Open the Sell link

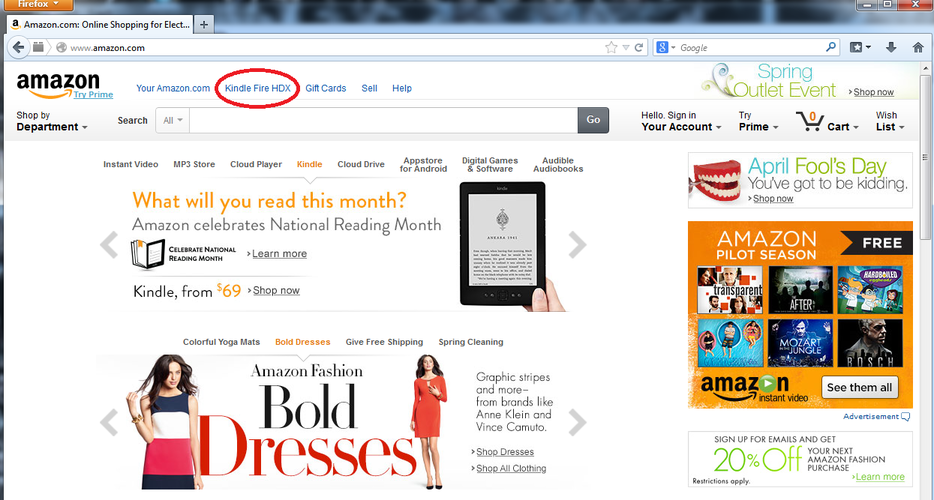click(369, 88)
